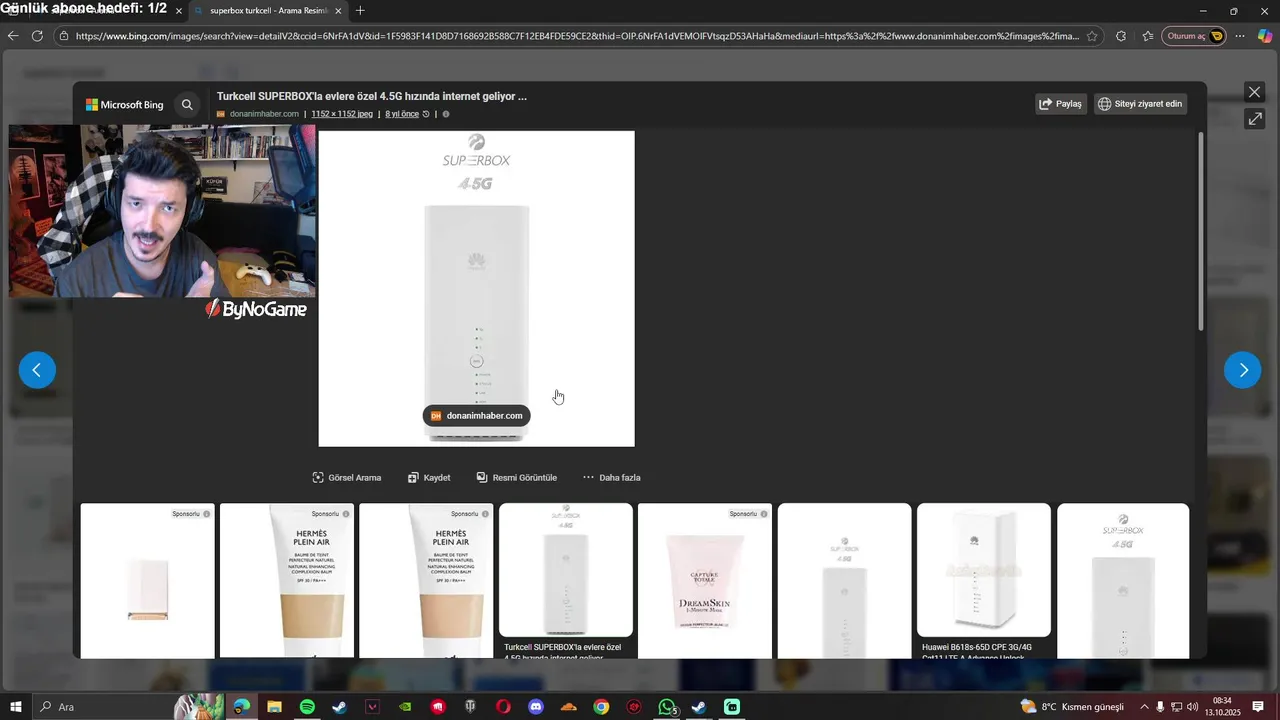Open a new browser tab

click(360, 11)
